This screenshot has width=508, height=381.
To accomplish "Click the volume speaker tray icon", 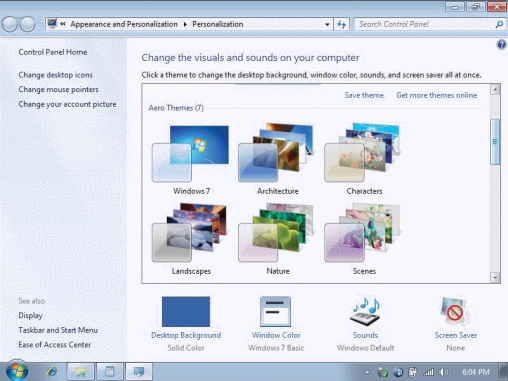I will pyautogui.click(x=444, y=372).
